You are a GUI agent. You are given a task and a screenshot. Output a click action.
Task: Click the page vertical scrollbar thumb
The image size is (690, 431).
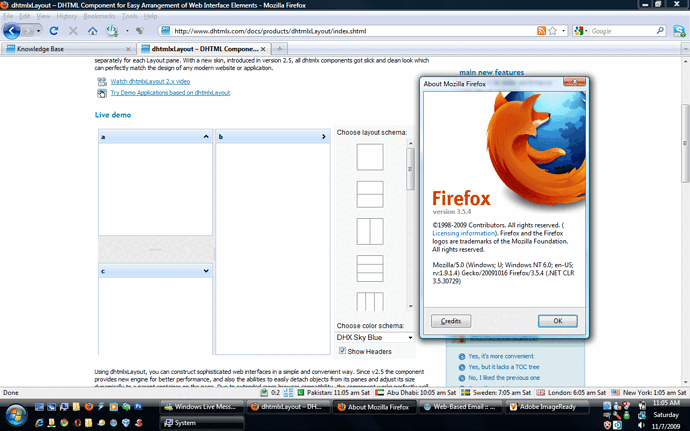685,143
